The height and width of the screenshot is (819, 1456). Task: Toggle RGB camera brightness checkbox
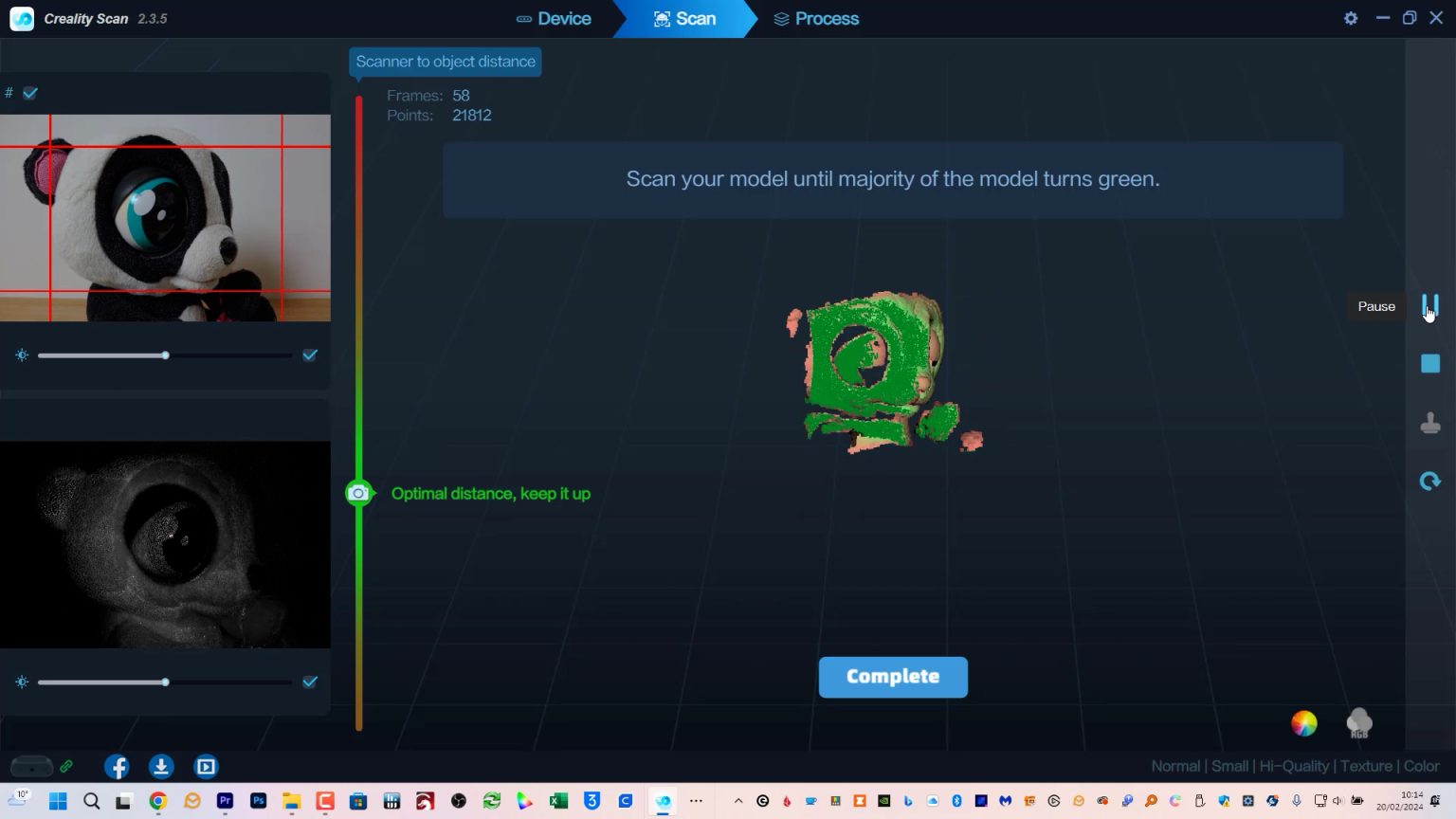(x=310, y=355)
